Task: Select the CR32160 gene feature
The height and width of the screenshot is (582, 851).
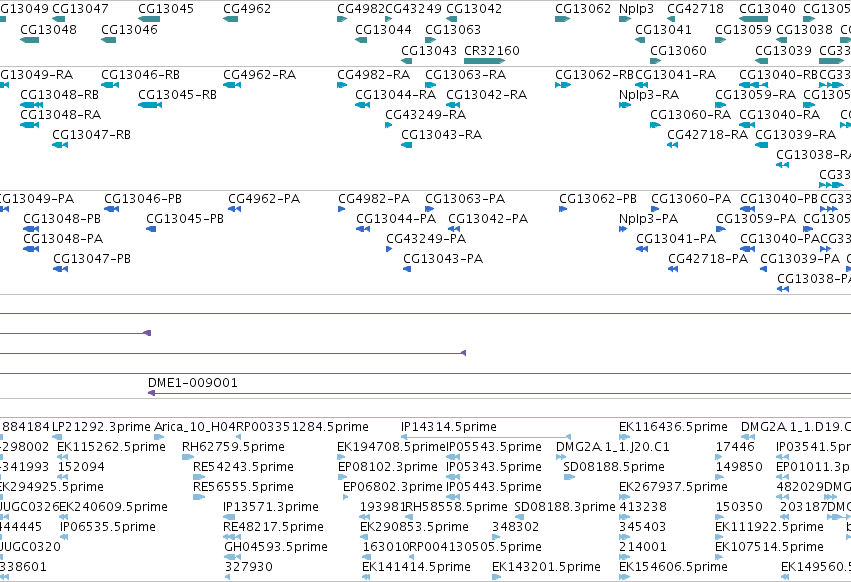Action: coord(484,61)
